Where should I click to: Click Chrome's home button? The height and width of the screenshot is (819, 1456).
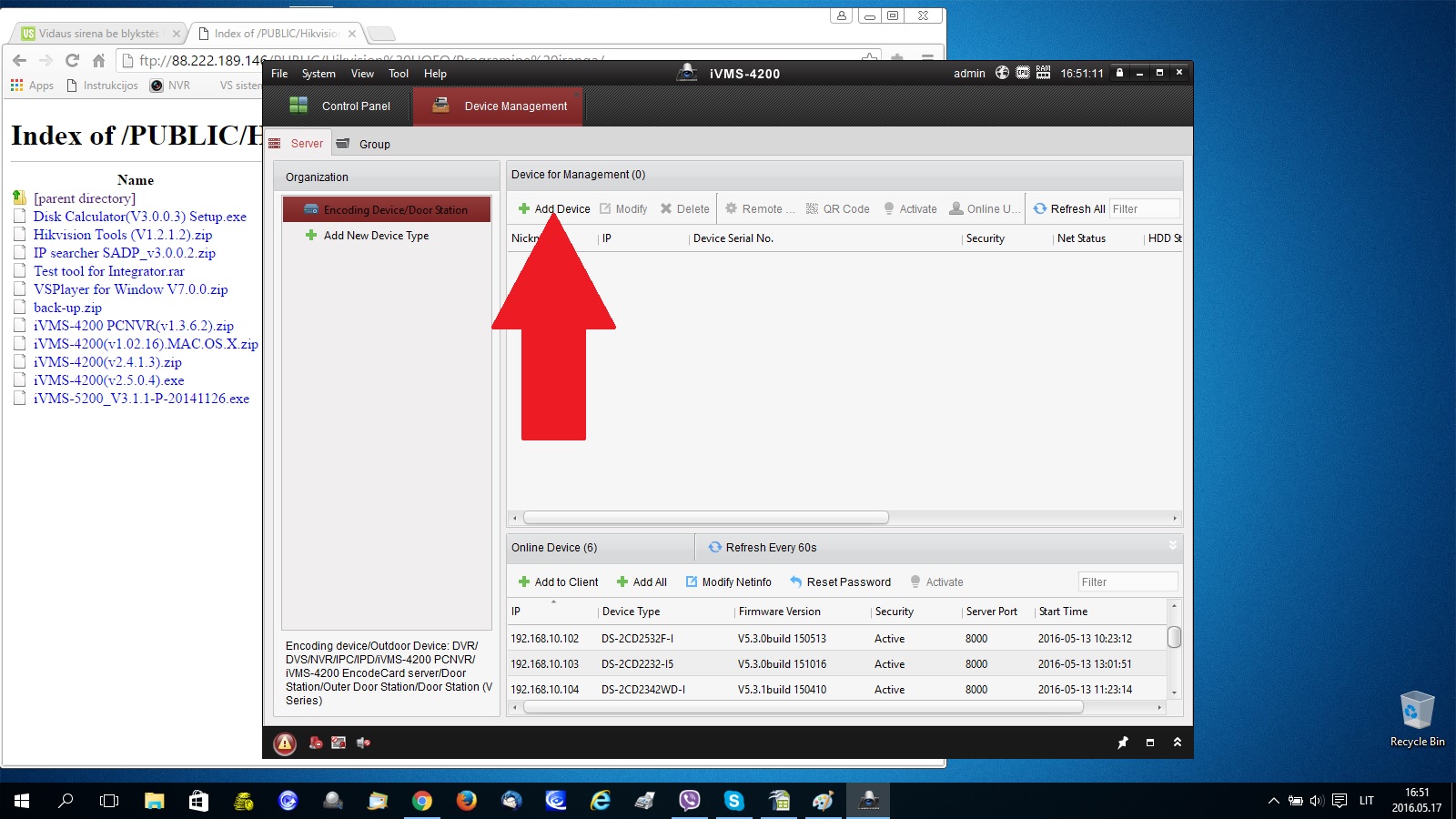99,61
